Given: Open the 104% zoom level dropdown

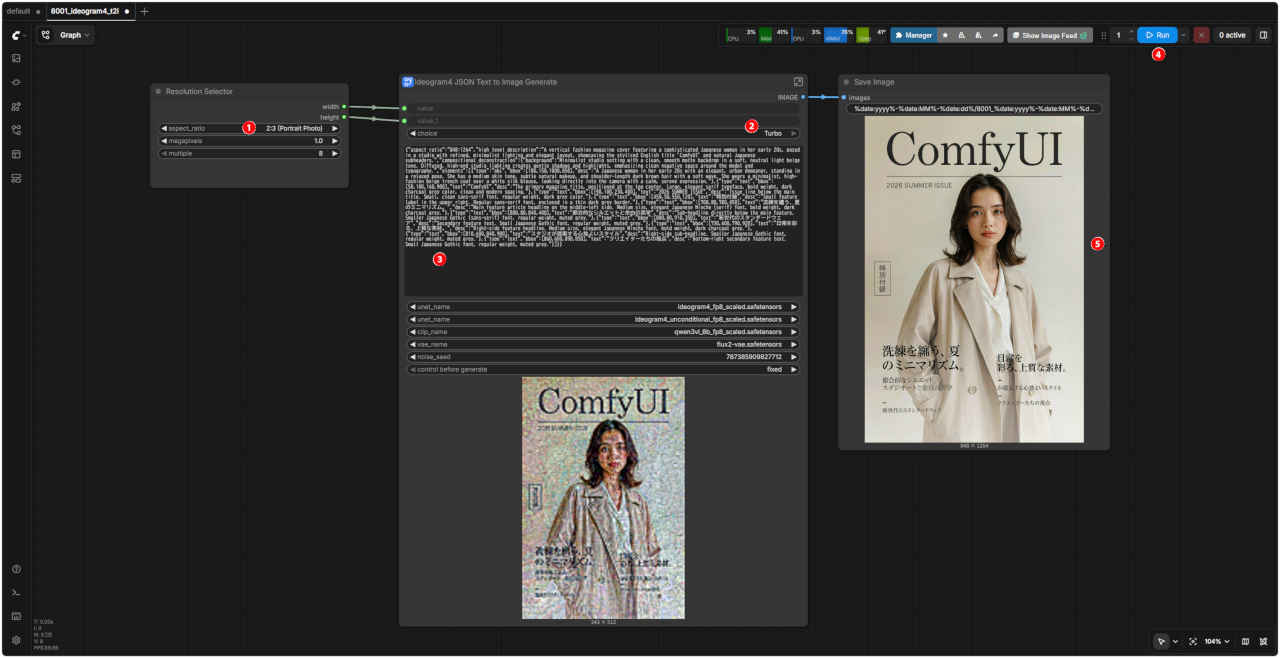Looking at the screenshot, I should tap(1217, 641).
